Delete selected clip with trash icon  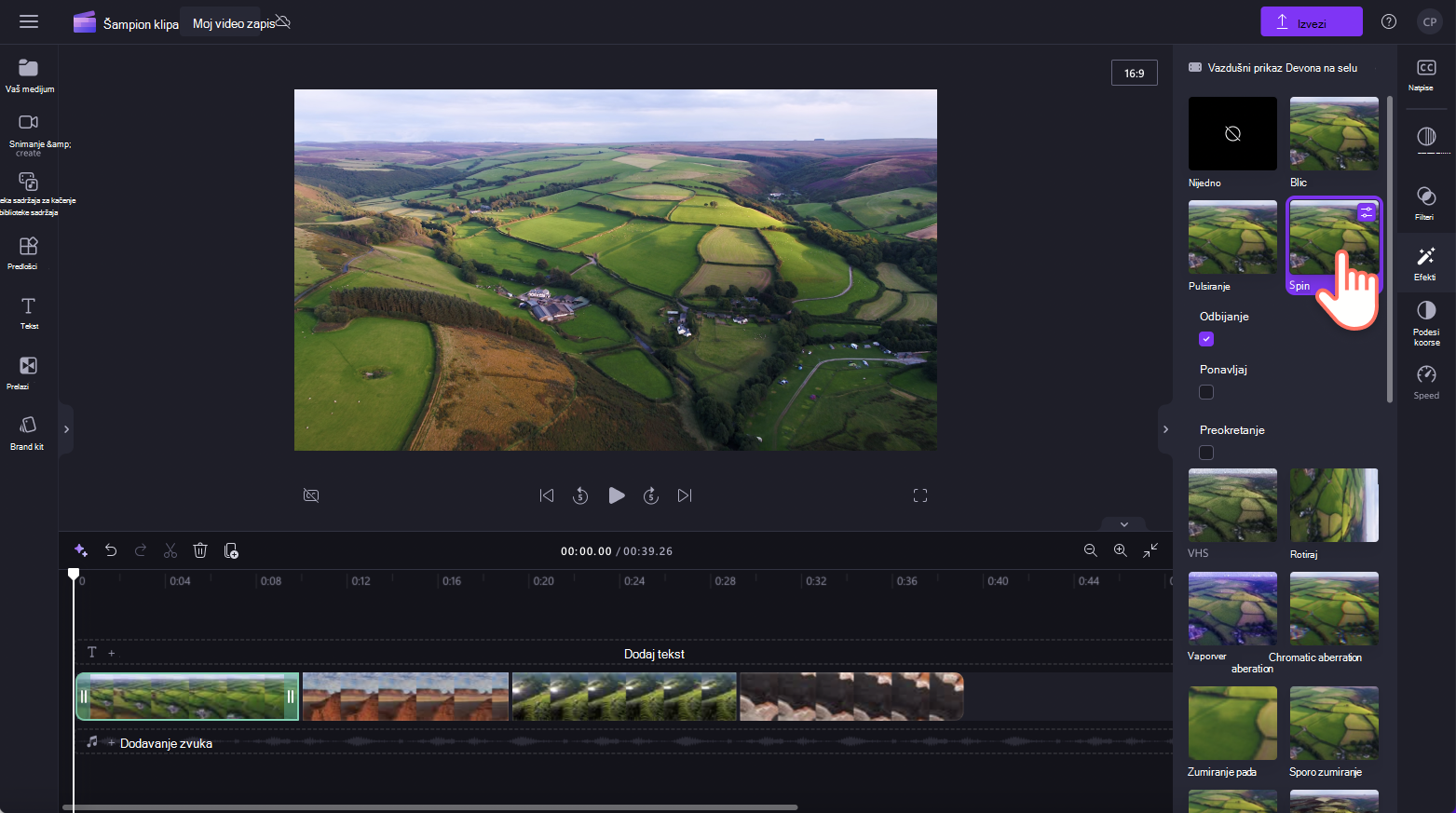(200, 550)
